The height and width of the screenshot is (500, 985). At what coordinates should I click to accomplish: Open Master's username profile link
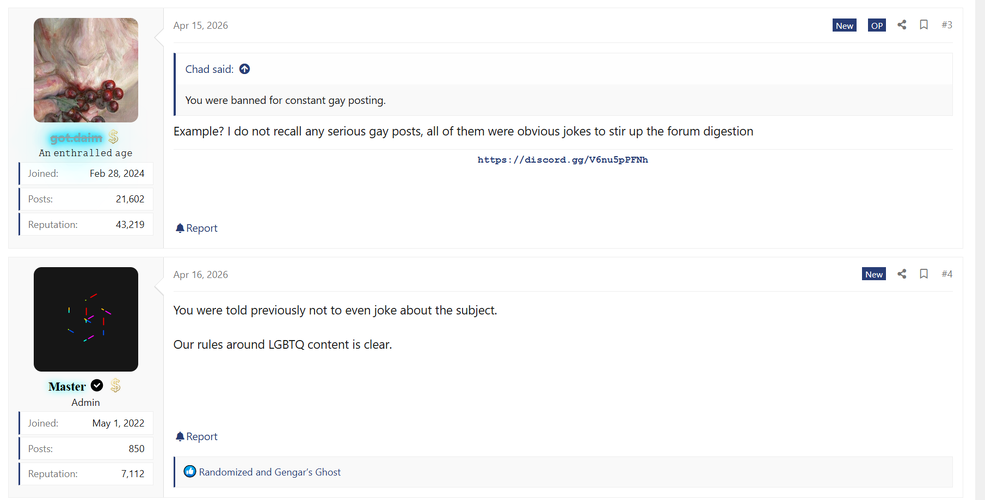click(67, 386)
